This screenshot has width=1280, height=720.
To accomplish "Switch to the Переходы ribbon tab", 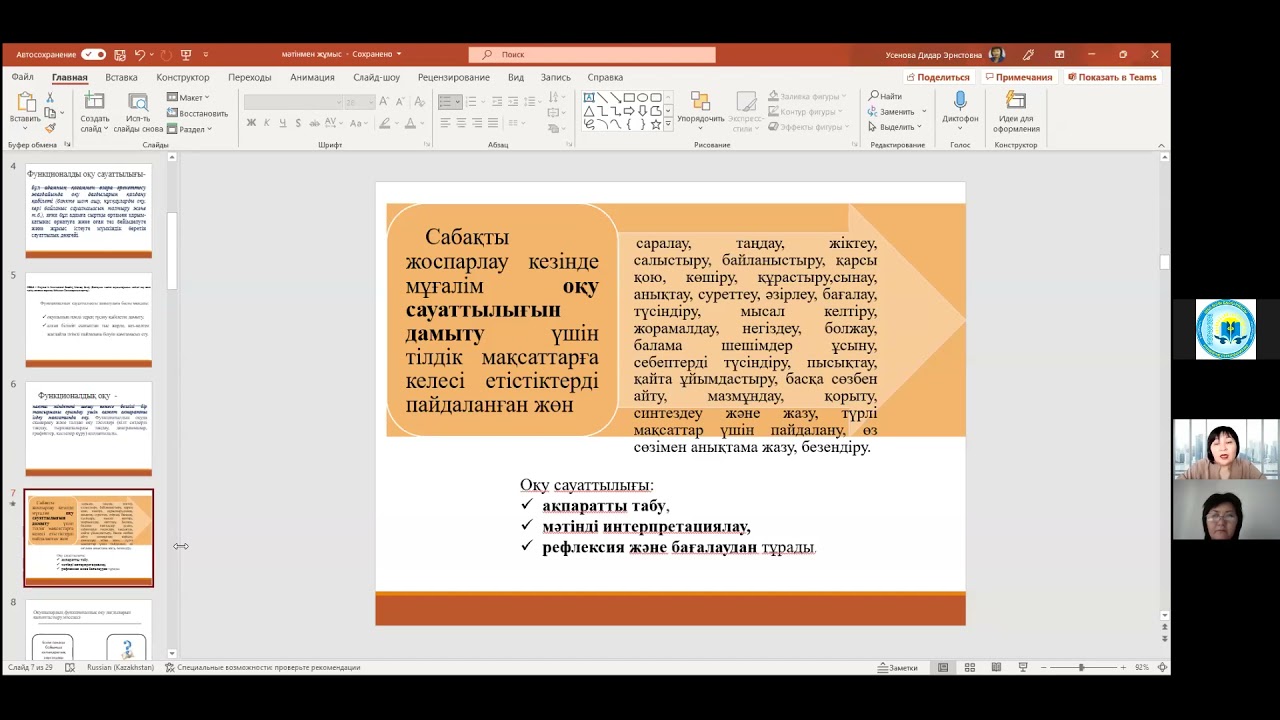I will tap(250, 77).
